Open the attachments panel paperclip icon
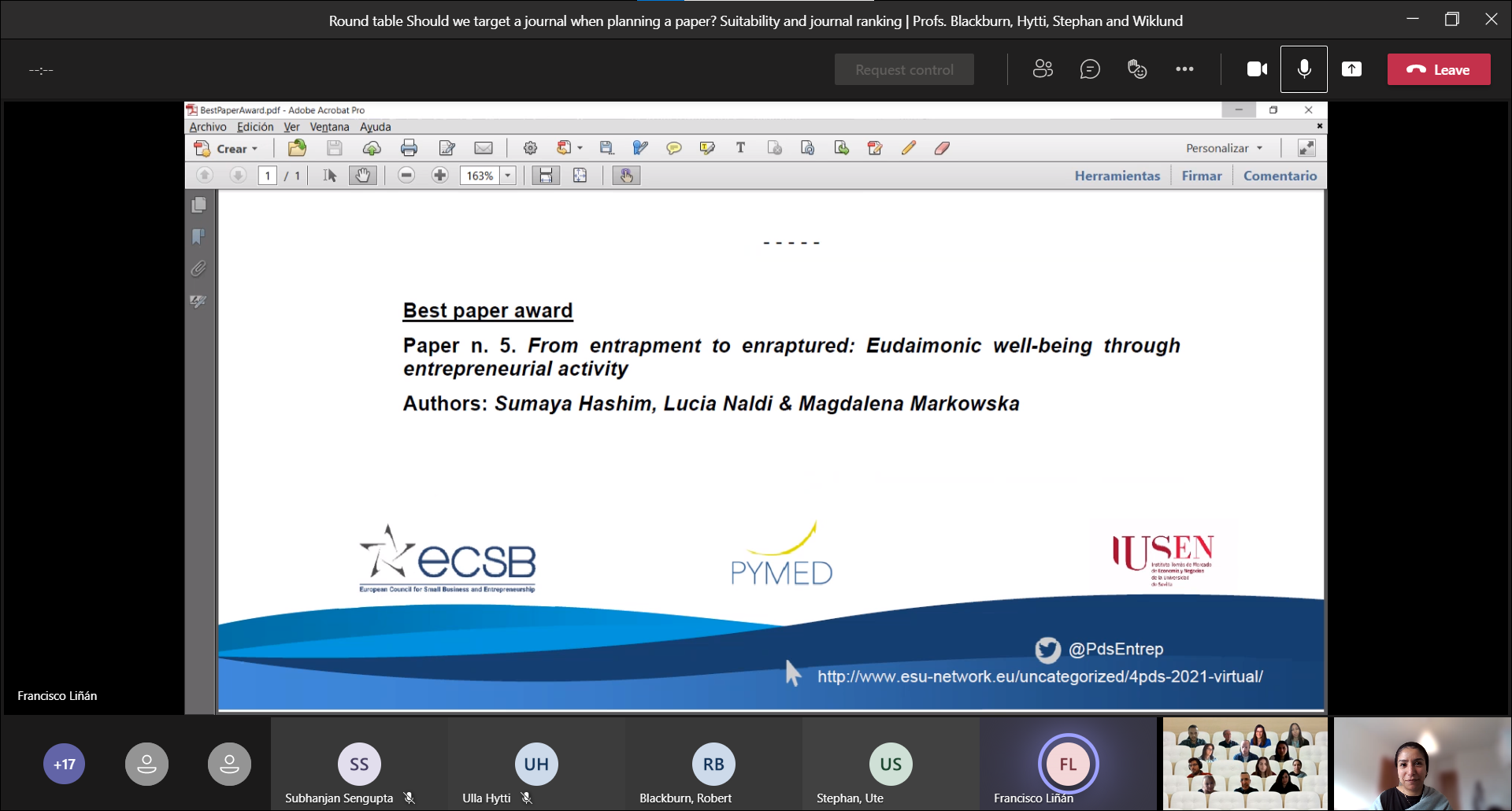Viewport: 1512px width, 811px height. [x=198, y=269]
